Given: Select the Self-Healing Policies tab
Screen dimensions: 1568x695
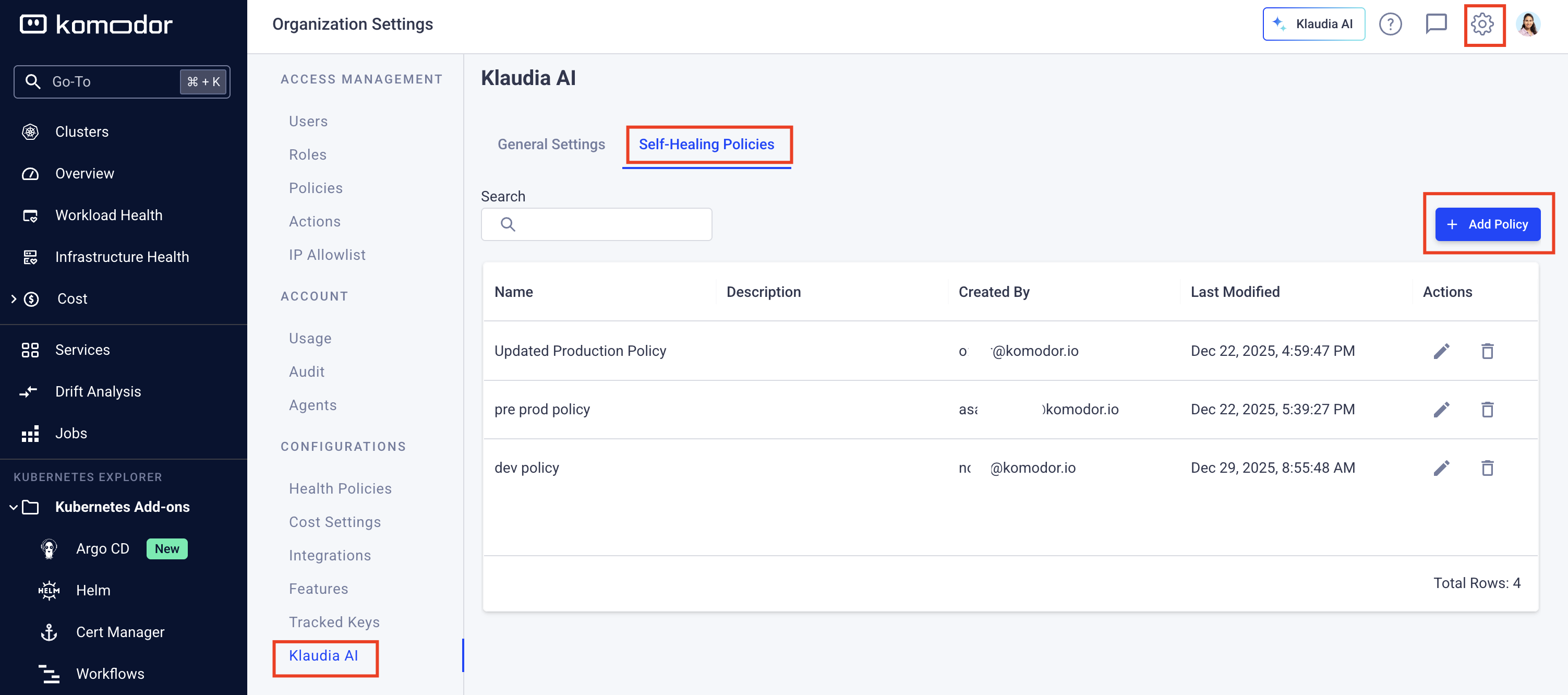Looking at the screenshot, I should 706,145.
